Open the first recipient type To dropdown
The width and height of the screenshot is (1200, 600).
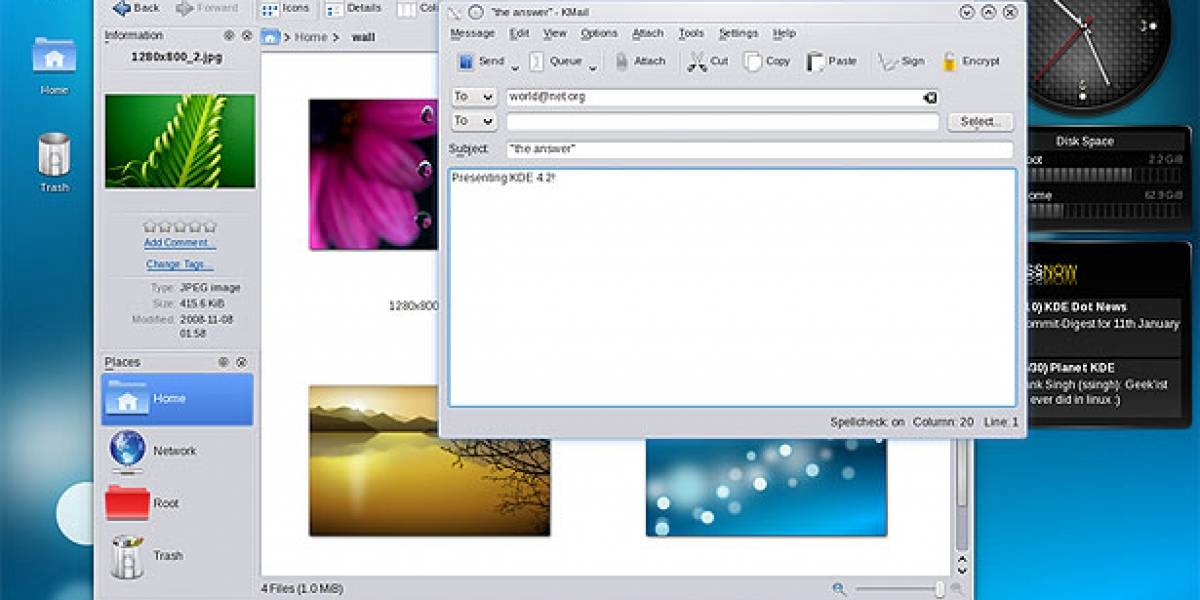(x=474, y=97)
